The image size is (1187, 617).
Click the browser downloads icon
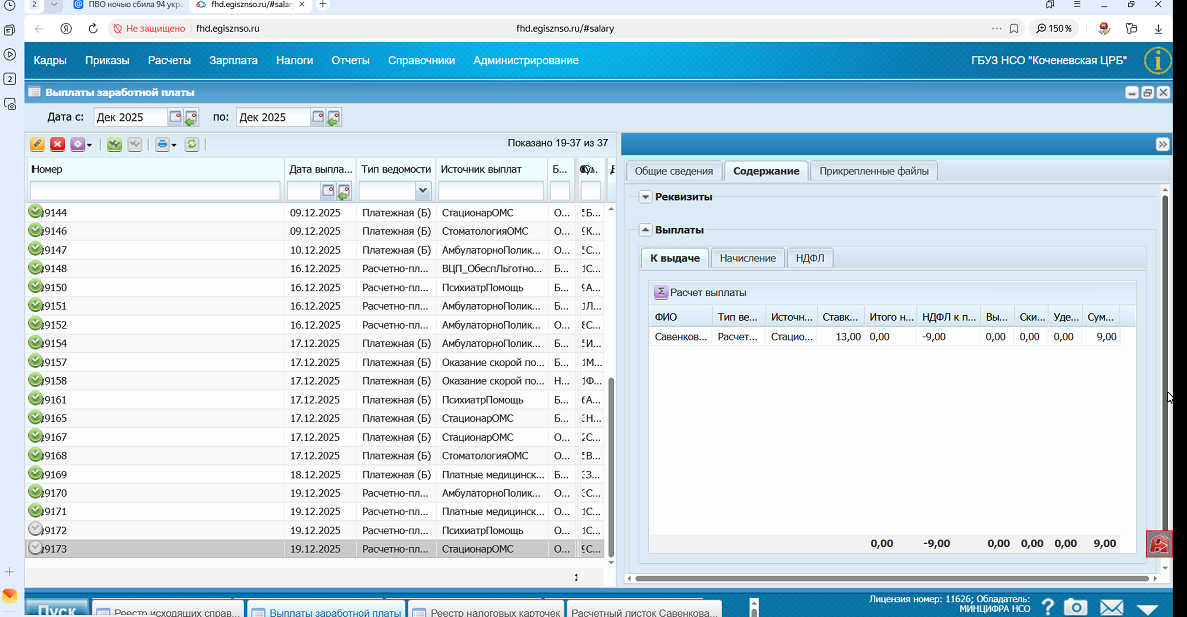coord(1158,29)
